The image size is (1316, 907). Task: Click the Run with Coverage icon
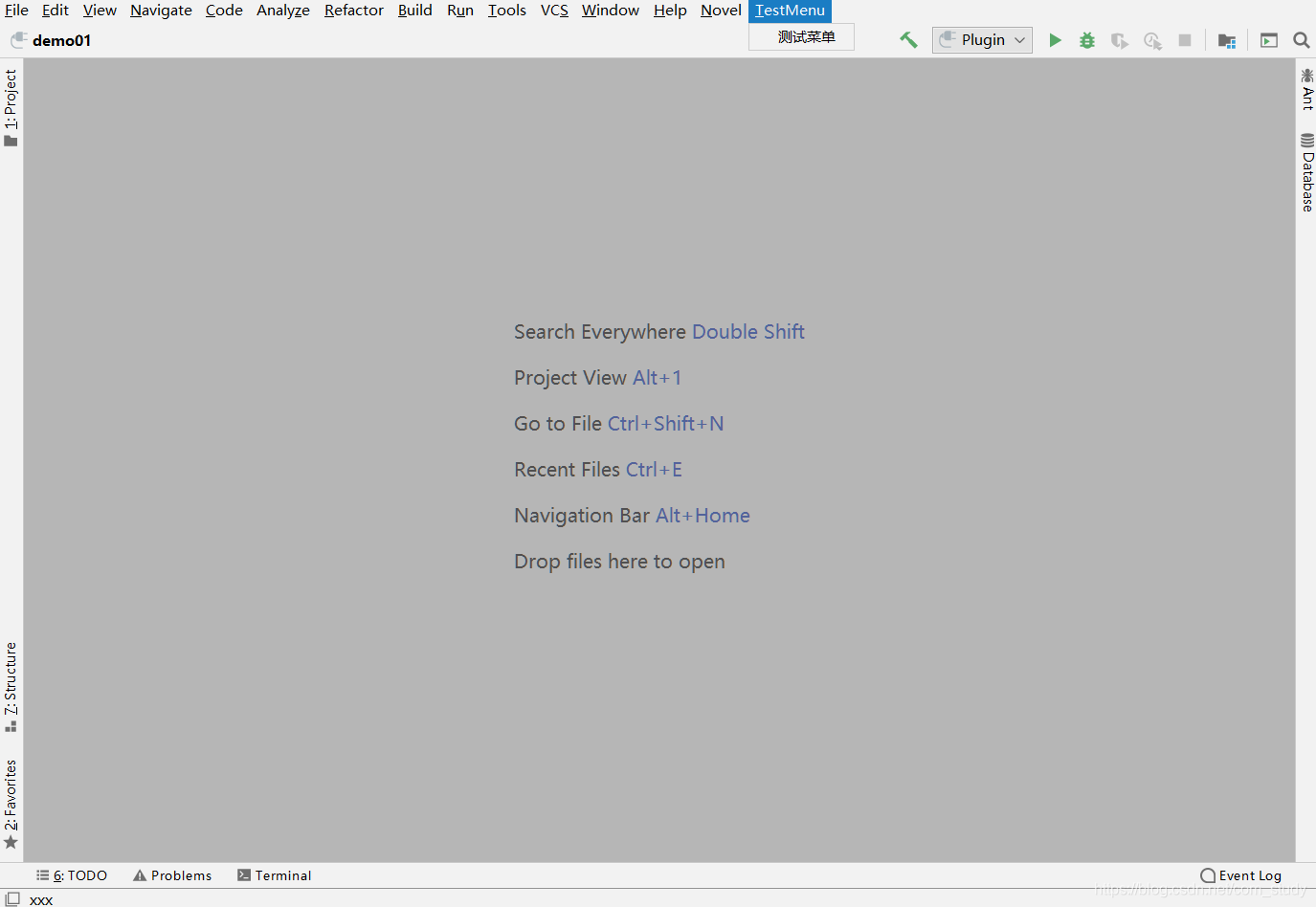point(1119,40)
